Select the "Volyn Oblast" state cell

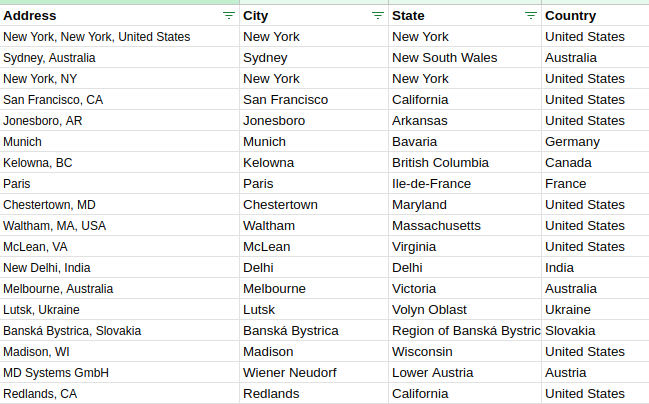tap(431, 310)
